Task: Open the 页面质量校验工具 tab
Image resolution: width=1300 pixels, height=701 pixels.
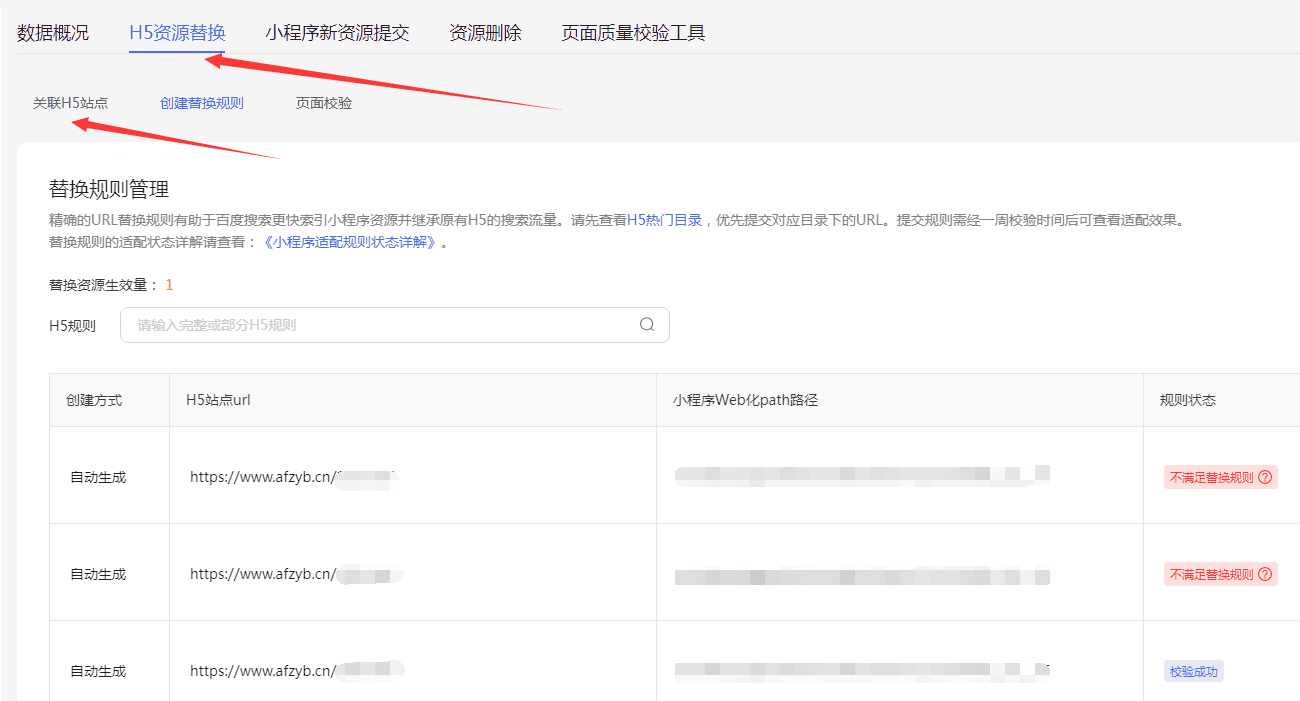Action: tap(631, 32)
